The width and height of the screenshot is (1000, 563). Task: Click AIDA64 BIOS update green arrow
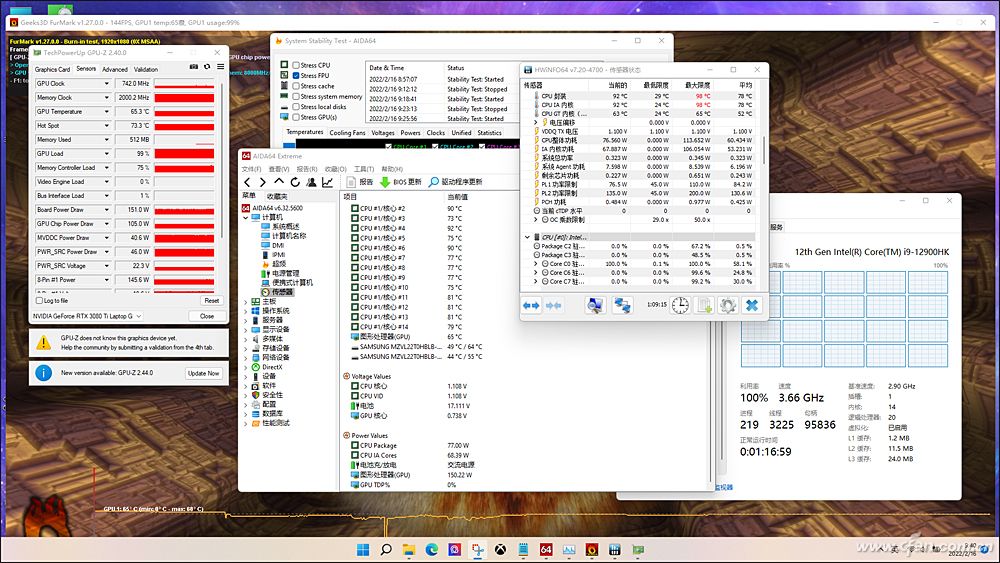coord(385,182)
